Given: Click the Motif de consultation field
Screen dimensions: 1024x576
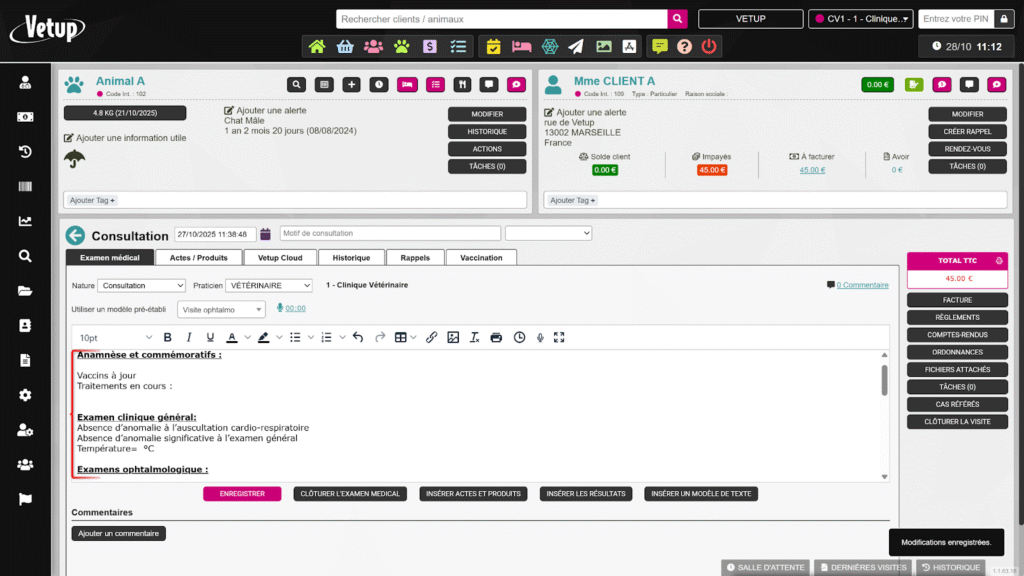Looking at the screenshot, I should pyautogui.click(x=388, y=233).
